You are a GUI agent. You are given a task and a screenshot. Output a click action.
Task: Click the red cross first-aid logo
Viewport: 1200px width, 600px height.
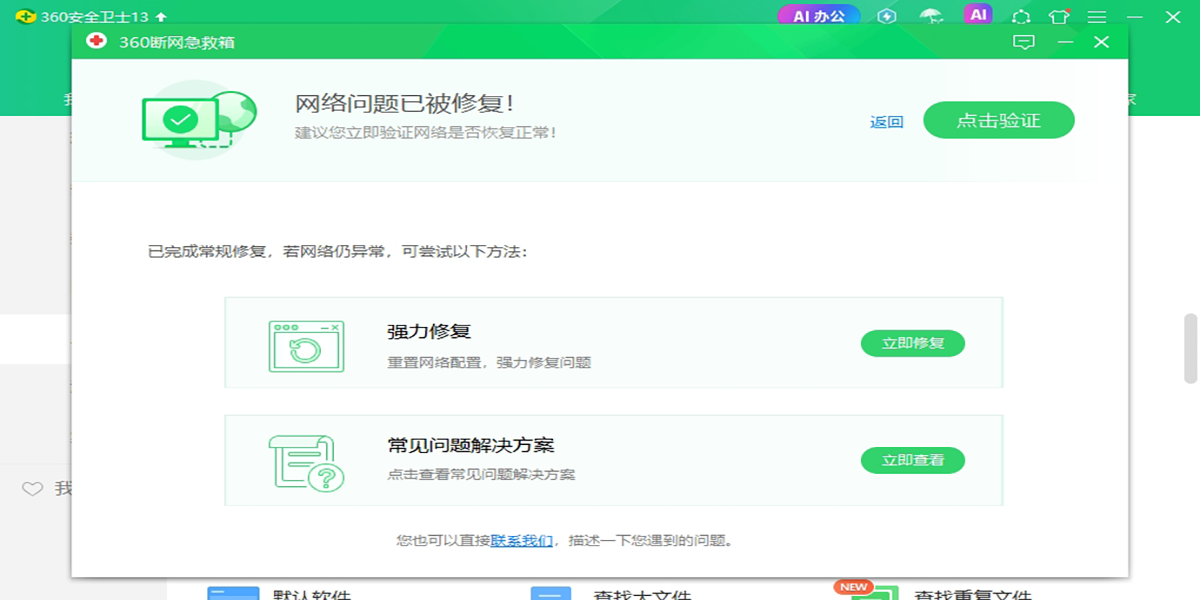(96, 42)
